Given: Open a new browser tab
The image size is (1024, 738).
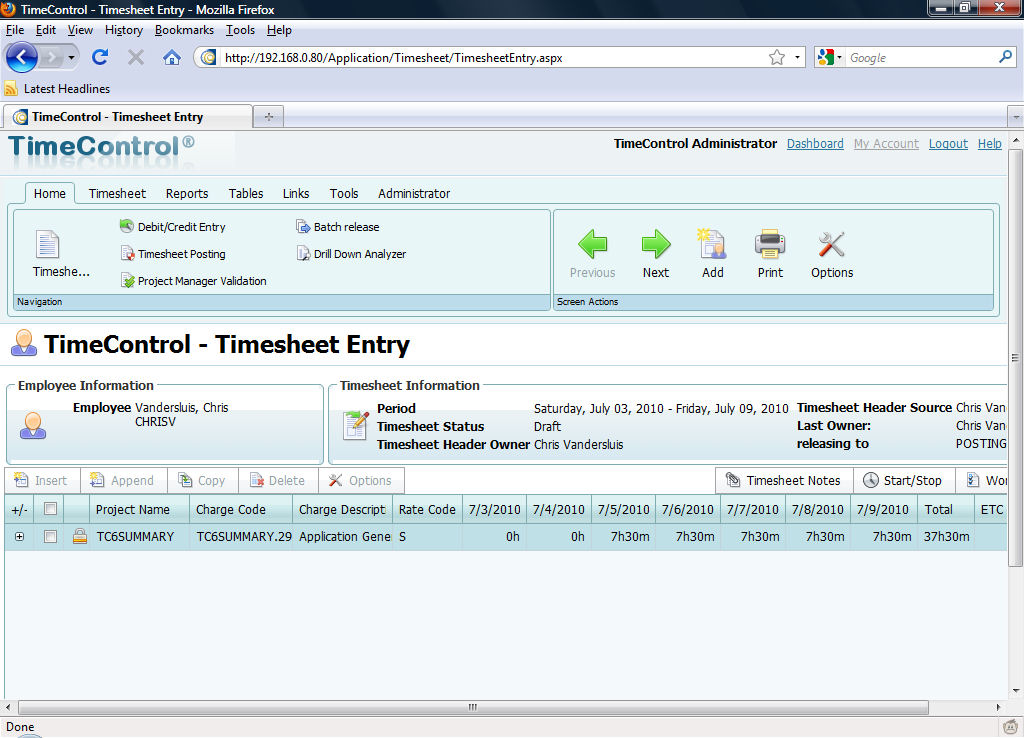Looking at the screenshot, I should pyautogui.click(x=268, y=117).
